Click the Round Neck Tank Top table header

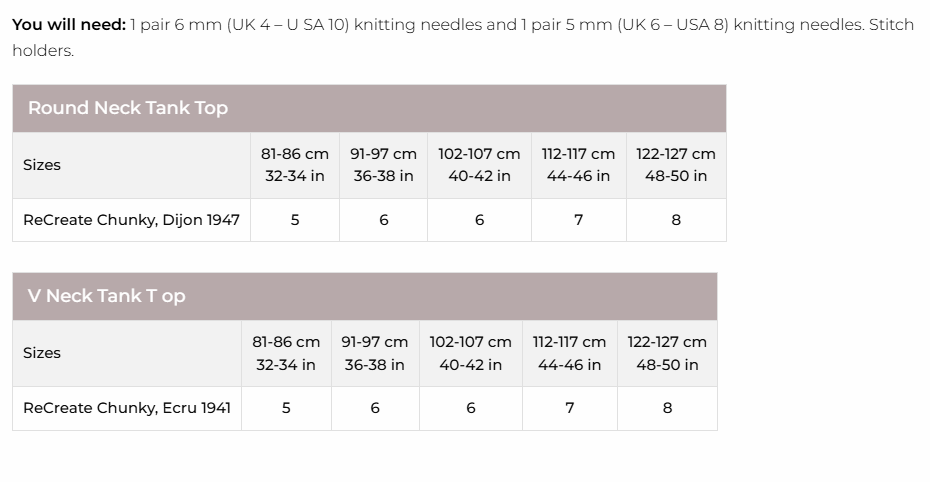click(x=128, y=108)
